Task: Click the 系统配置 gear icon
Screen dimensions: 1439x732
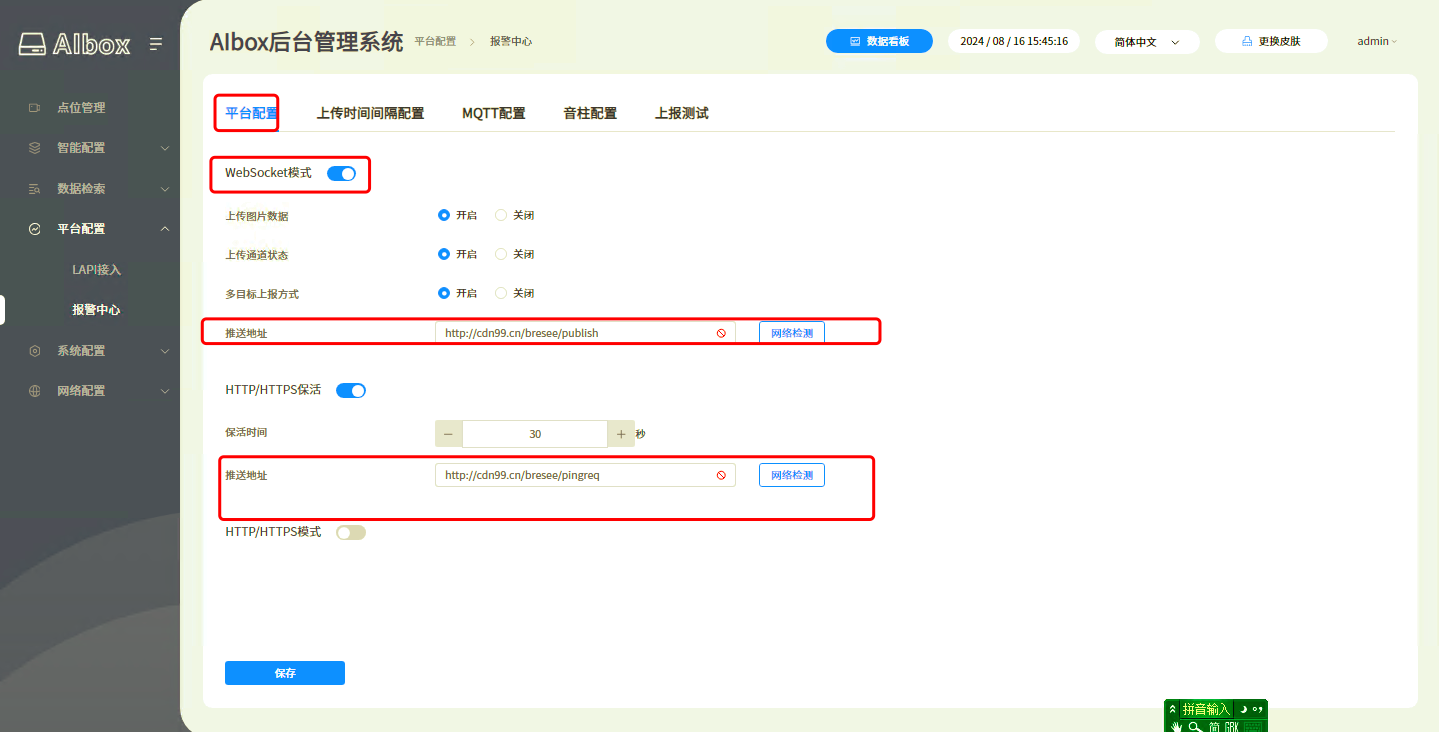Action: click(35, 351)
